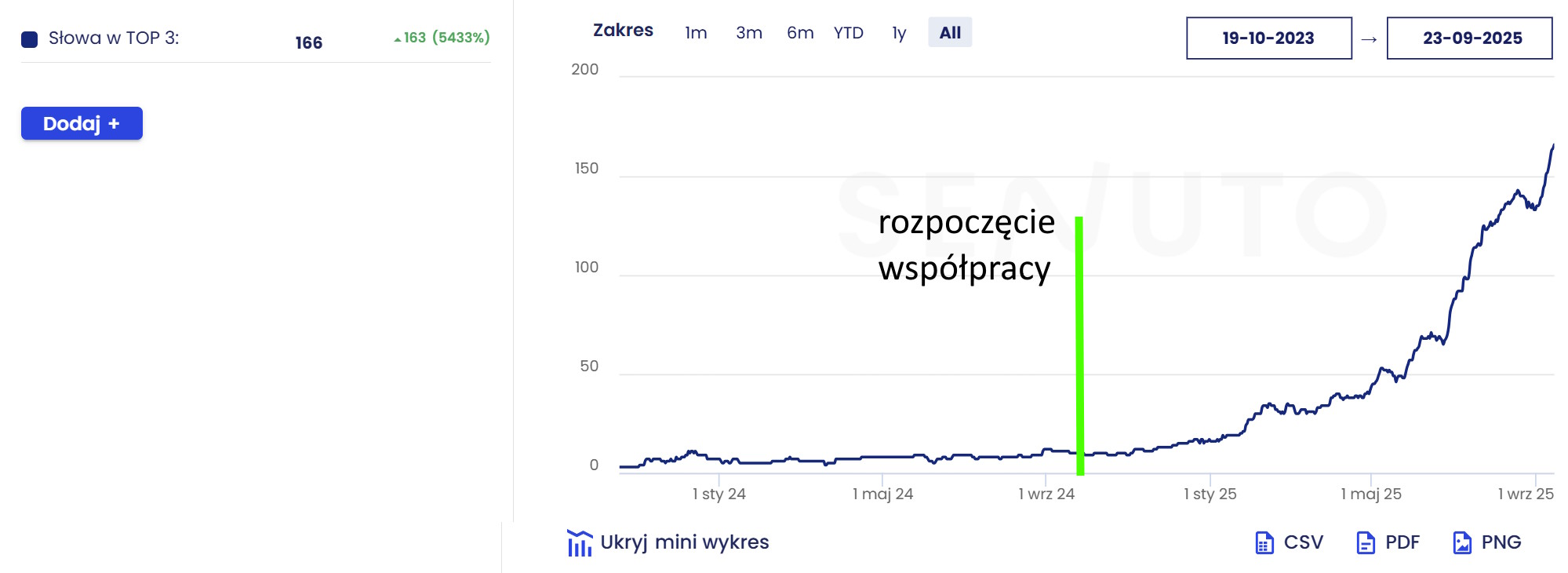This screenshot has width=1568, height=573.
Task: Click the mini chart bar icon
Action: pyautogui.click(x=580, y=543)
